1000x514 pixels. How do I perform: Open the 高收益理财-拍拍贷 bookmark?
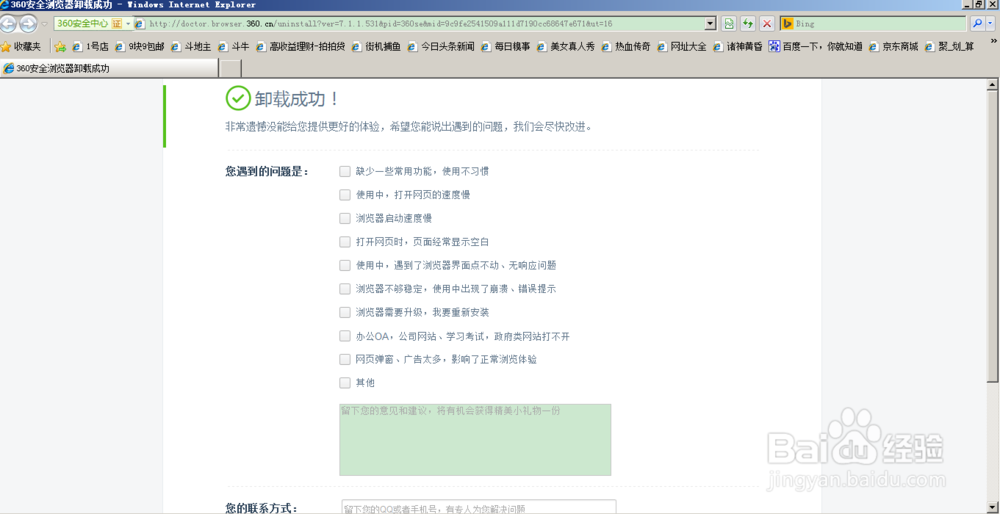click(301, 46)
